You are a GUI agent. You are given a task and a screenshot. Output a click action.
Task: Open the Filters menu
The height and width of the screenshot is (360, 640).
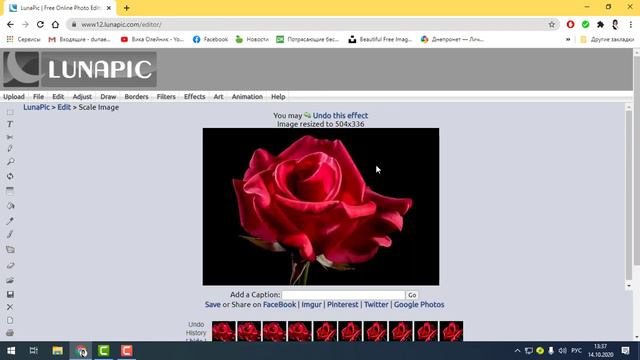click(166, 97)
